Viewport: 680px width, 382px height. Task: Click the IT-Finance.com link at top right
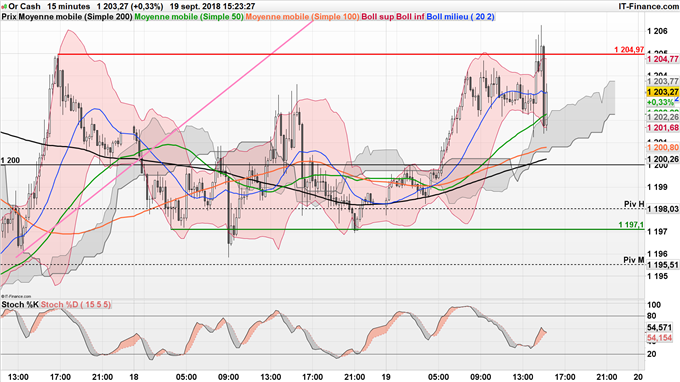pos(648,7)
